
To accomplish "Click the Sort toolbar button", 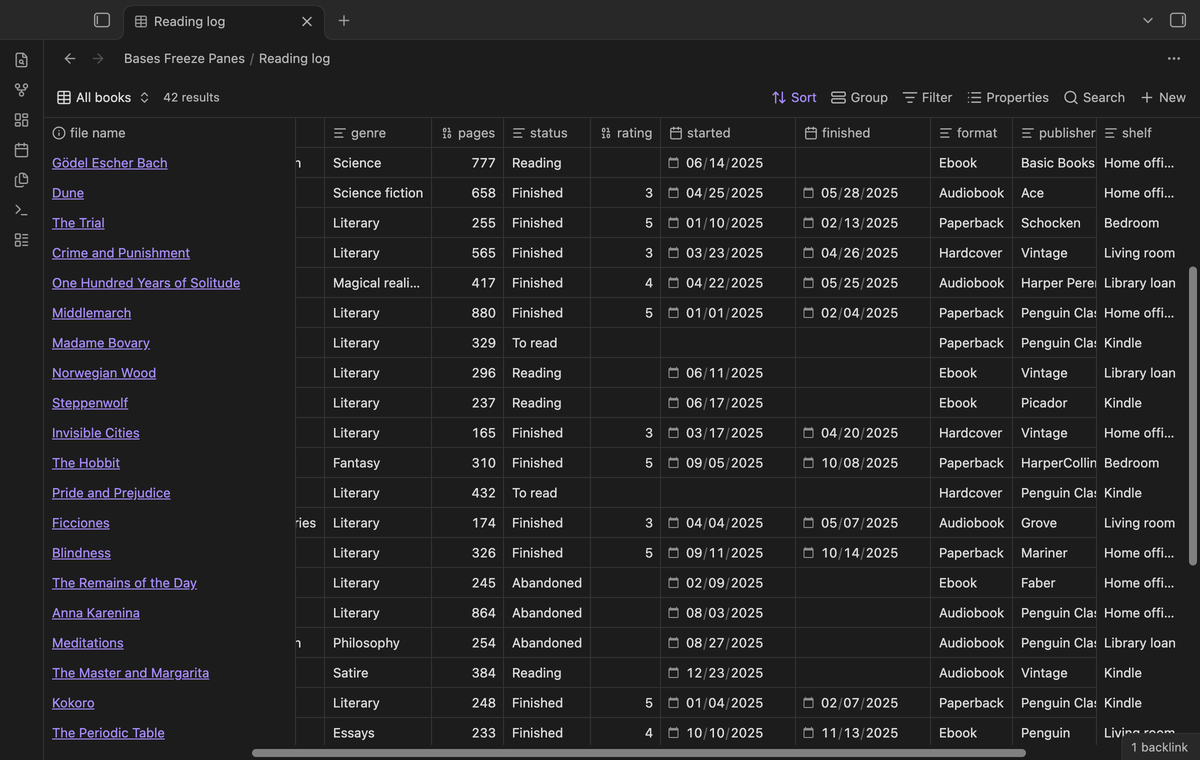I will (x=794, y=97).
